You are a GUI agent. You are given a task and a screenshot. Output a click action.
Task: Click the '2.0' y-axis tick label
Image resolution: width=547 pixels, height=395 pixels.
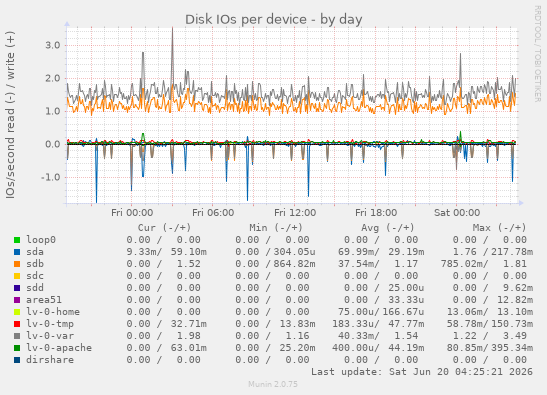52,79
